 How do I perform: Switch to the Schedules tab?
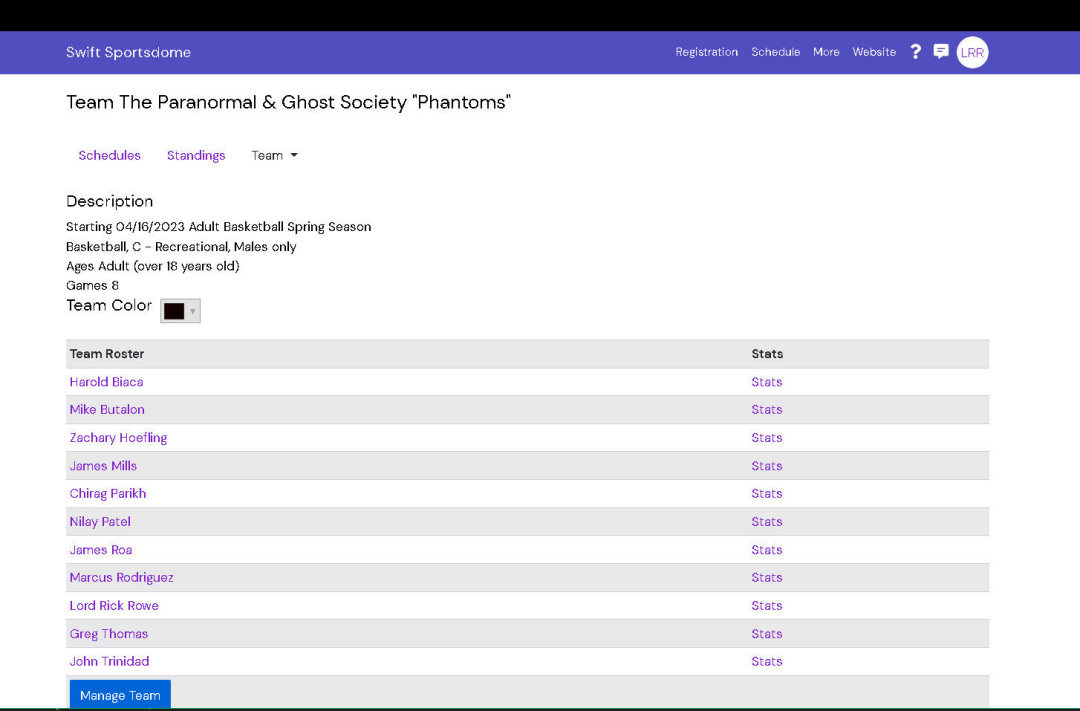pyautogui.click(x=109, y=156)
